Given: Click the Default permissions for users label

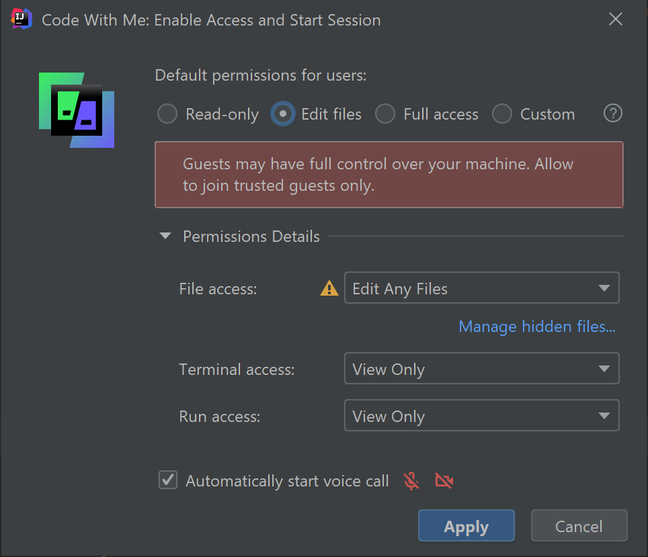Looking at the screenshot, I should [261, 76].
